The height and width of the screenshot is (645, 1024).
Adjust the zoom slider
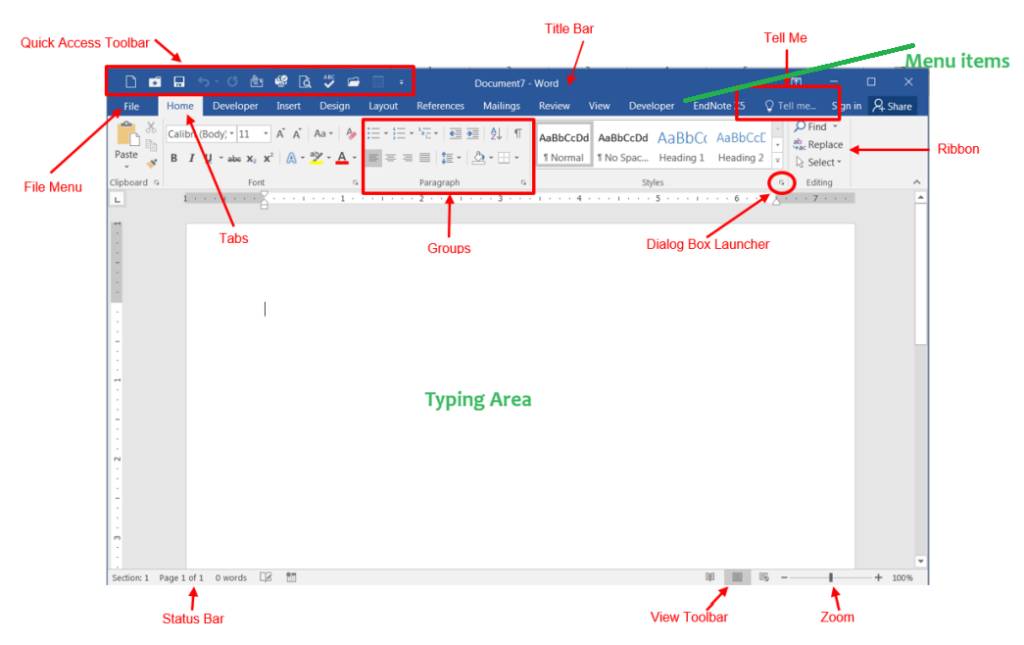click(830, 577)
